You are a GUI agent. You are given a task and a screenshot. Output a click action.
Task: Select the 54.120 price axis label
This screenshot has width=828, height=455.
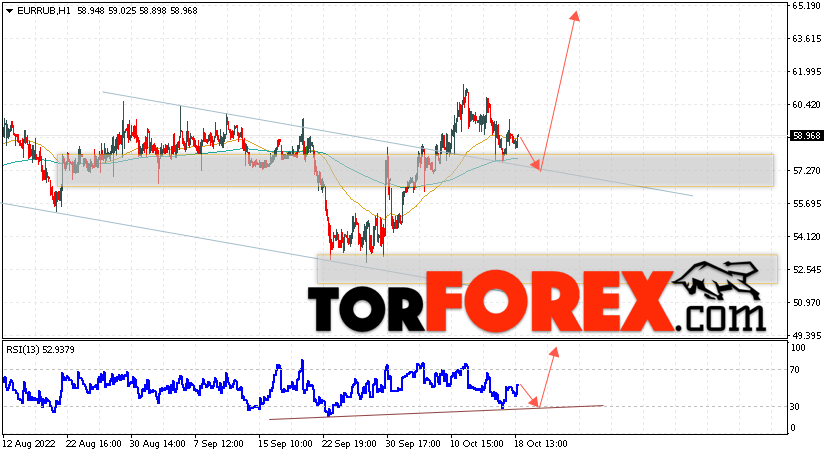point(806,236)
